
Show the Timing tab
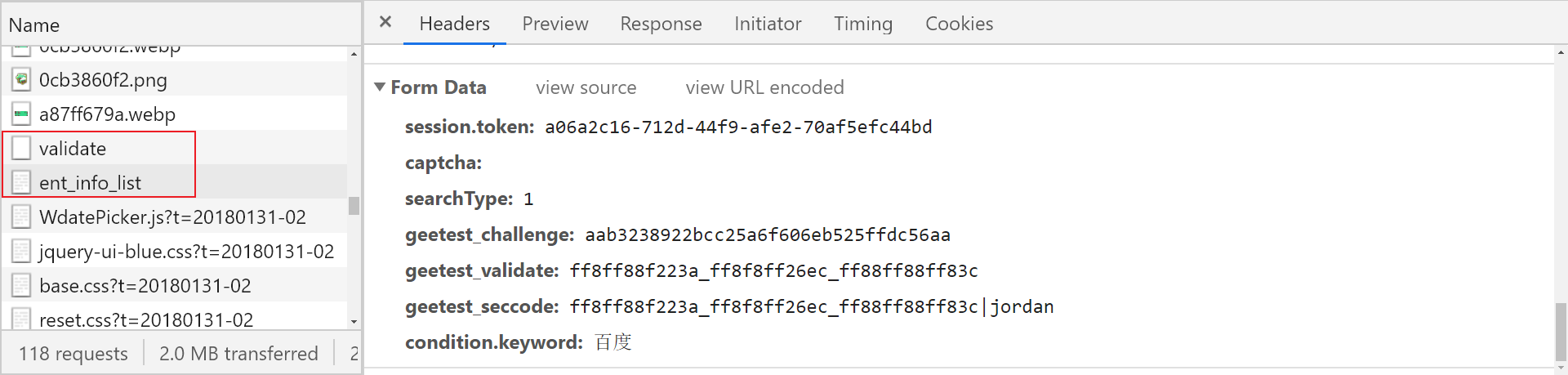[863, 24]
